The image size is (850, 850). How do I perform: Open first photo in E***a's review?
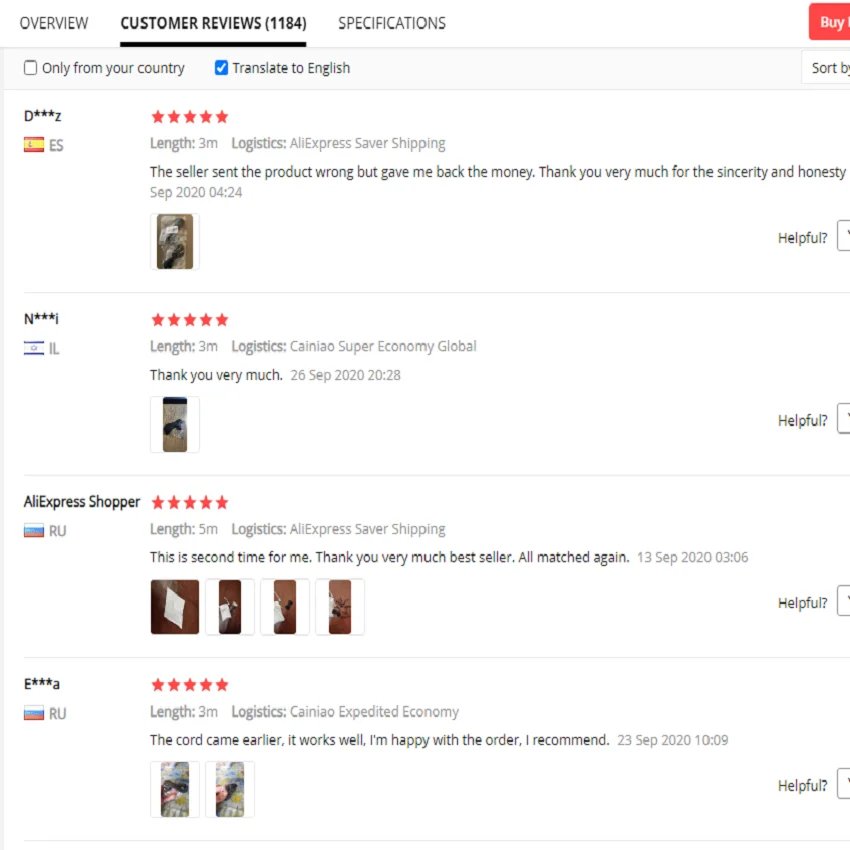click(175, 789)
